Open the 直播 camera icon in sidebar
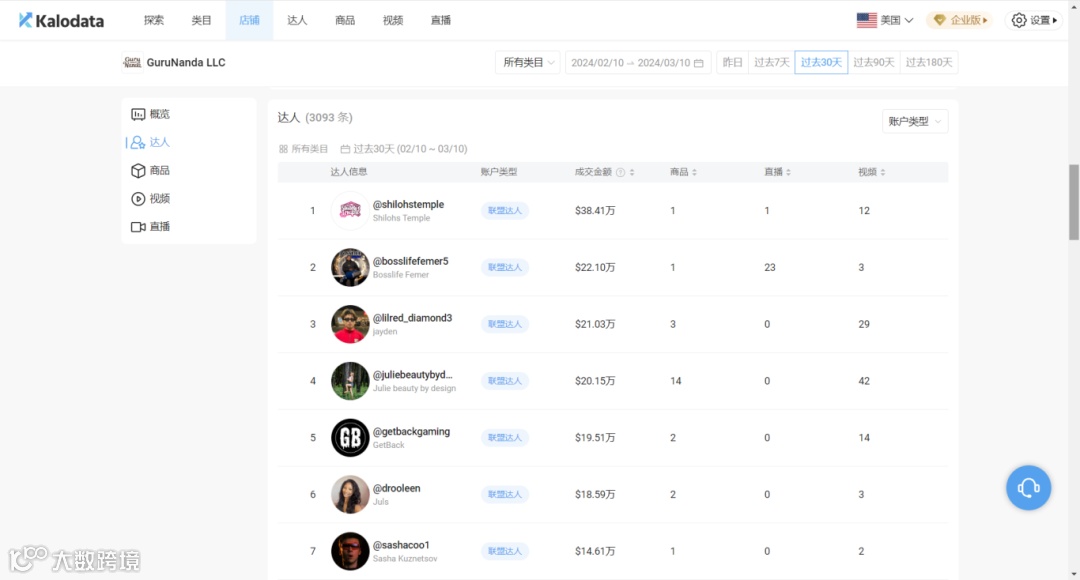Image resolution: width=1080 pixels, height=580 pixels. 138,227
